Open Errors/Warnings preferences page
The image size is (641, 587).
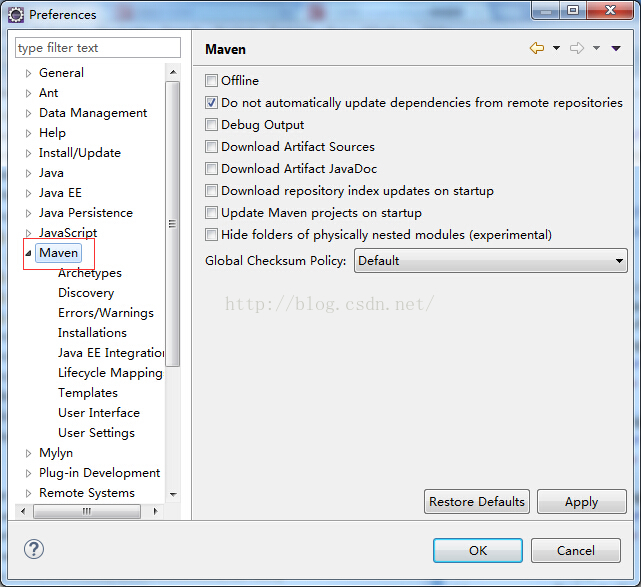(106, 313)
